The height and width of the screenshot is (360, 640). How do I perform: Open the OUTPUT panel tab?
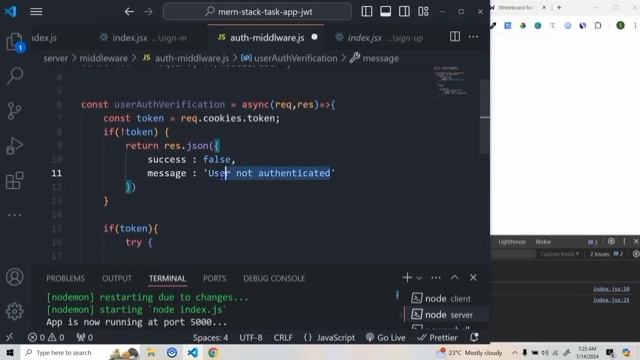(117, 278)
